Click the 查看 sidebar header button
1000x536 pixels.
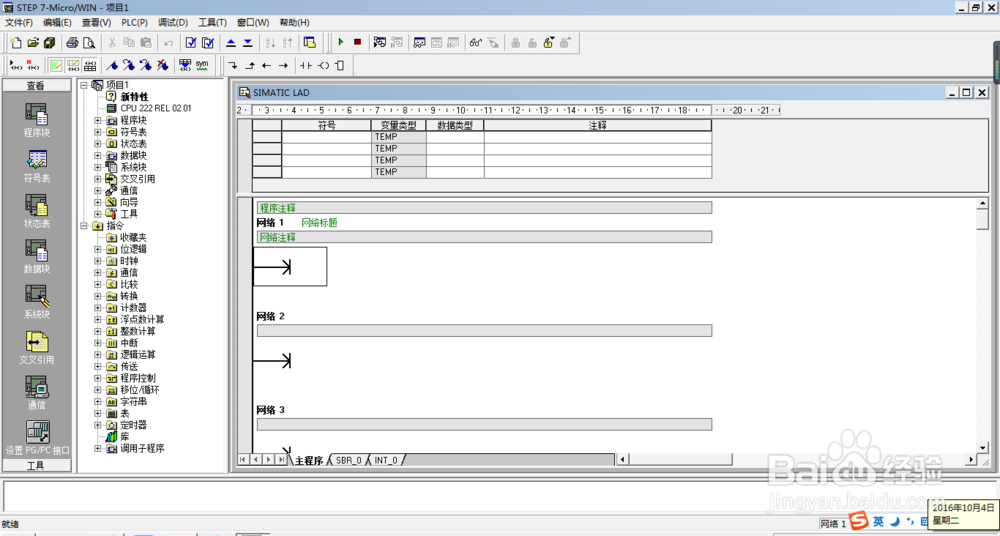[36, 86]
